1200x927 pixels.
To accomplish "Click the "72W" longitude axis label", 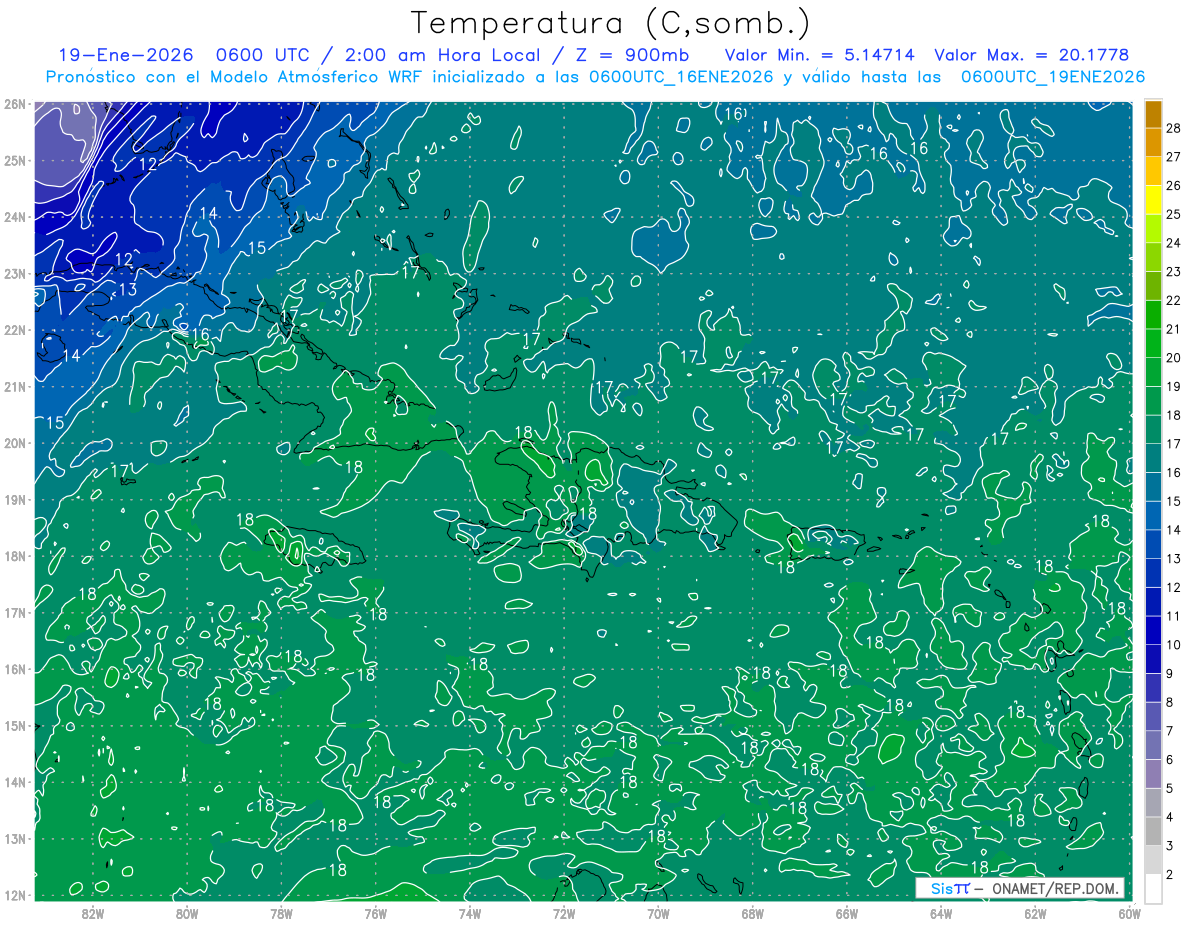I will (564, 913).
